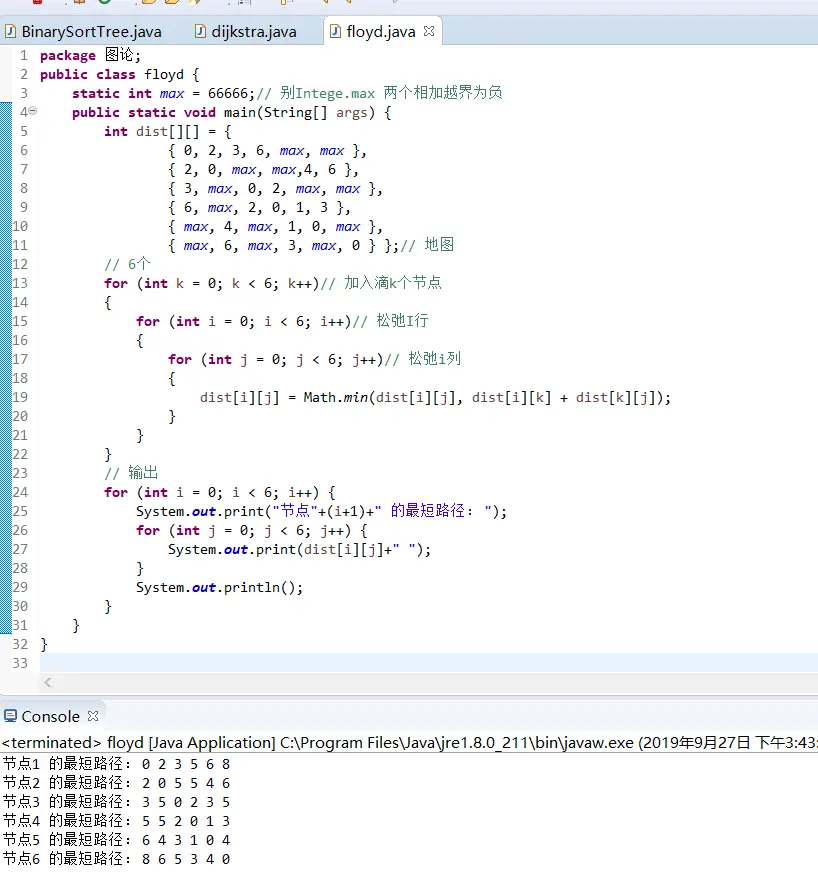
Task: Click the Java file icon on BinarySortTree.java tab
Action: (10, 31)
